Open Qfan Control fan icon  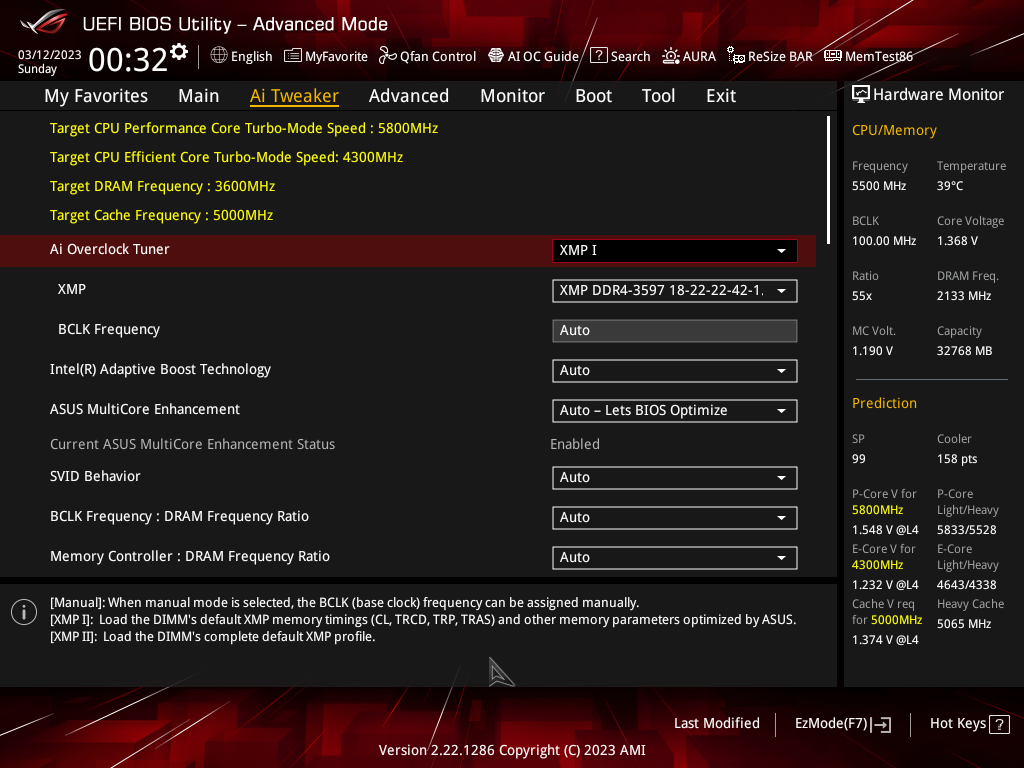click(387, 56)
